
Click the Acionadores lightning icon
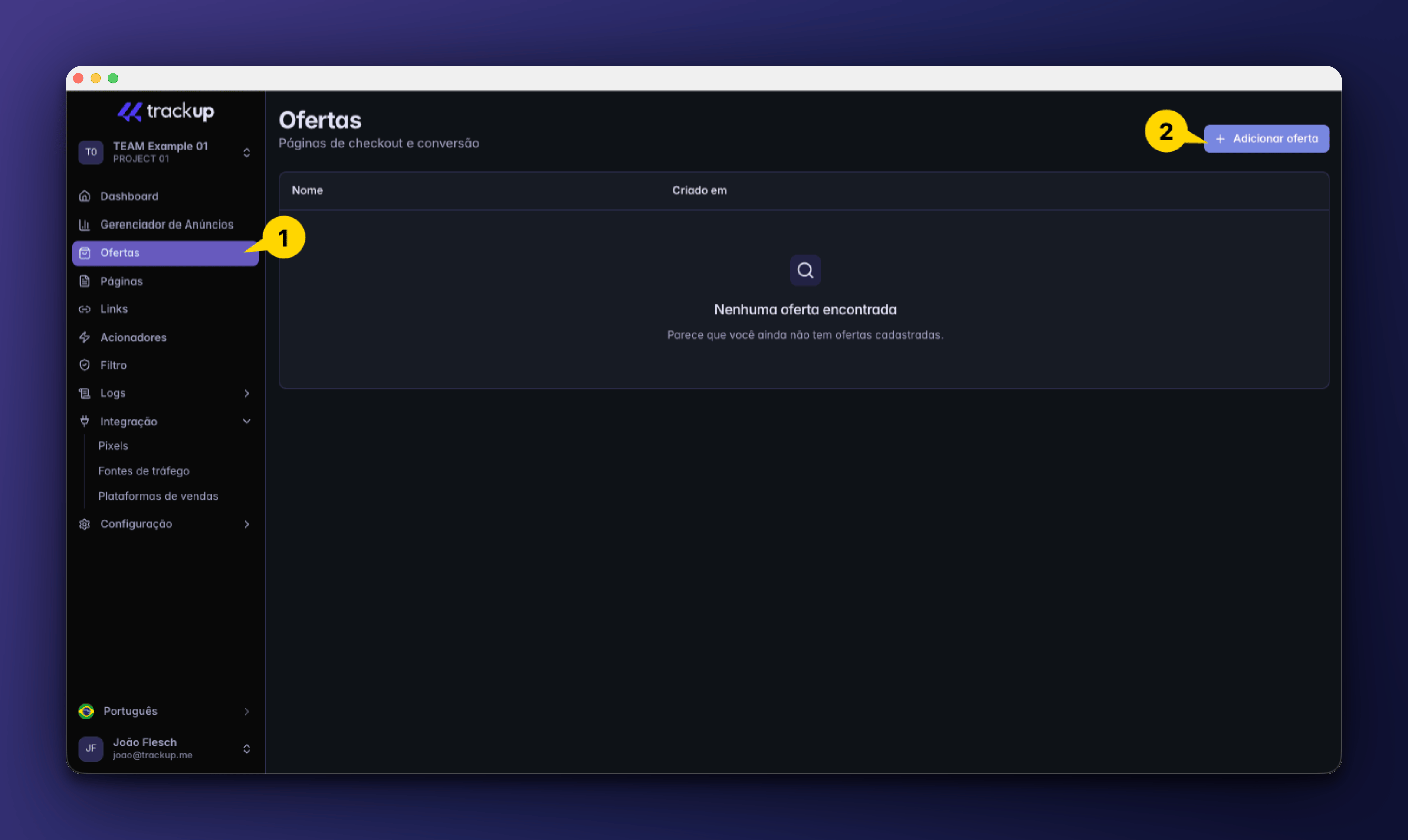pos(84,337)
